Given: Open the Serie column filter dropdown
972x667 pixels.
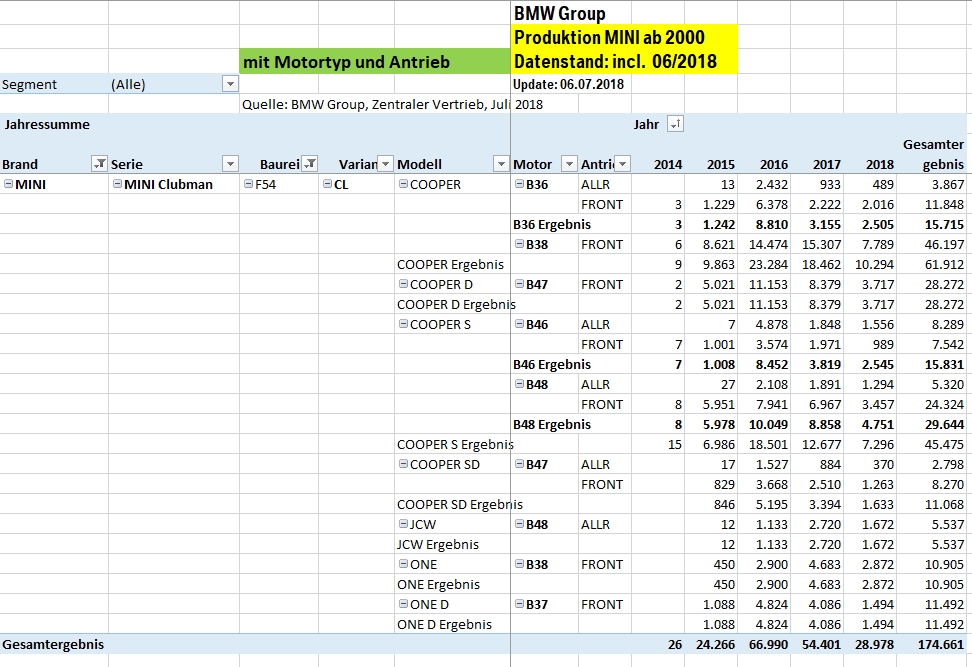Looking at the screenshot, I should [230, 163].
